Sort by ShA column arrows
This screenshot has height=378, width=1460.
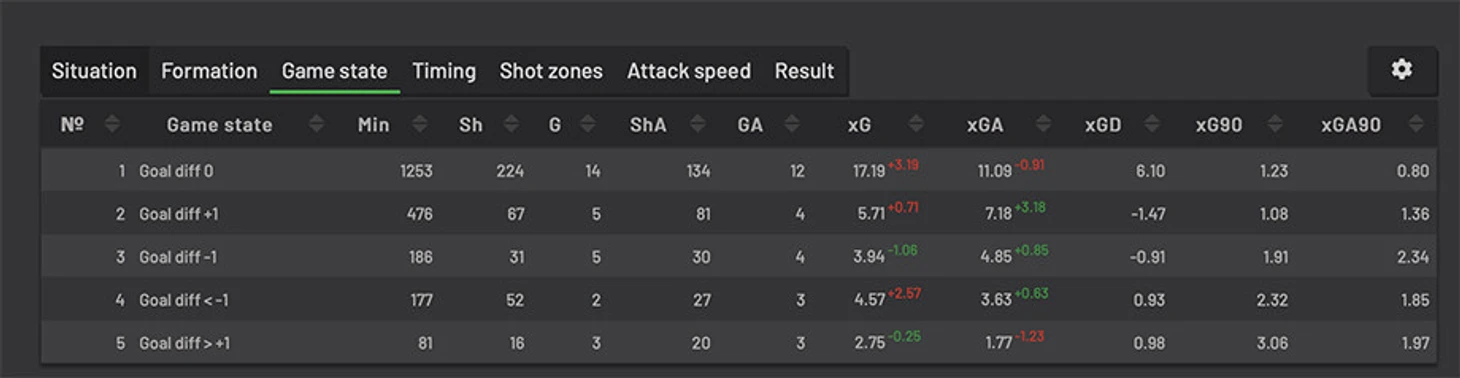(x=699, y=125)
